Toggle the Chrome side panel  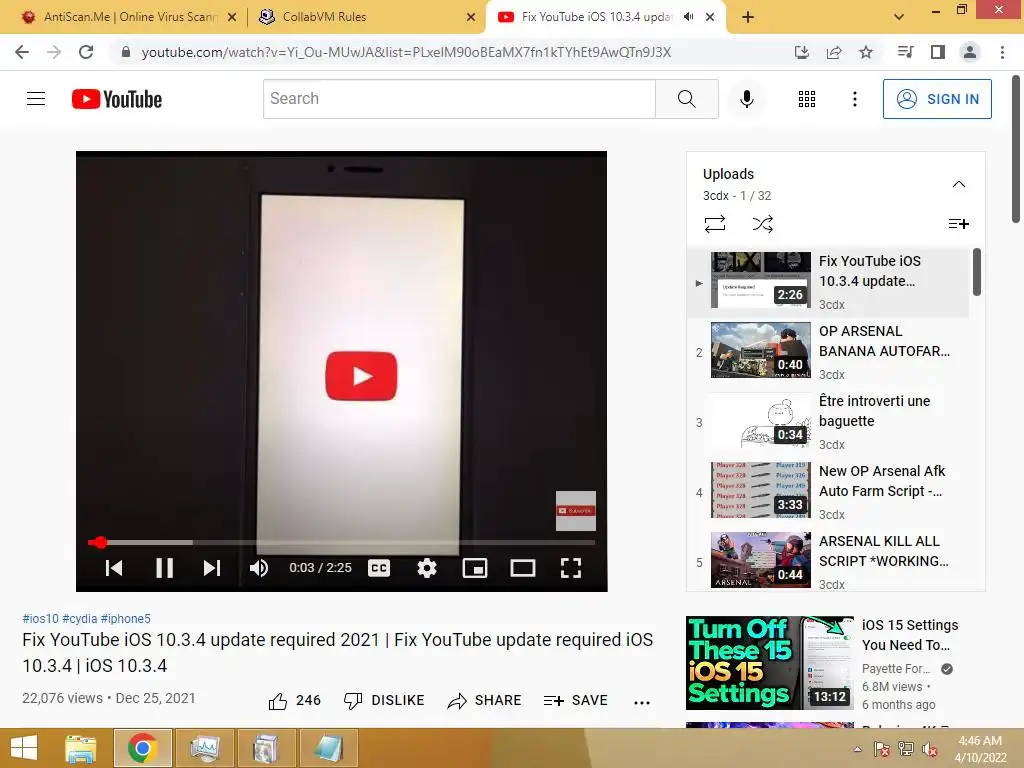coord(937,52)
